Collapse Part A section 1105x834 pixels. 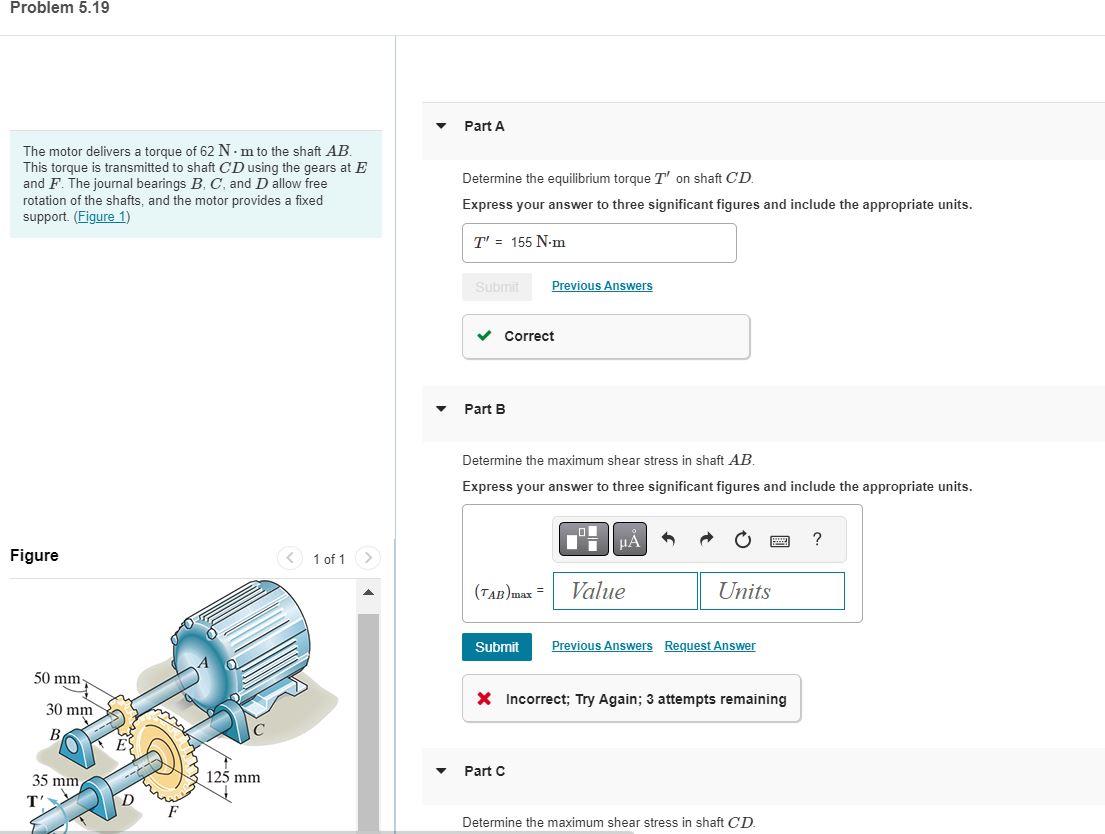(441, 126)
